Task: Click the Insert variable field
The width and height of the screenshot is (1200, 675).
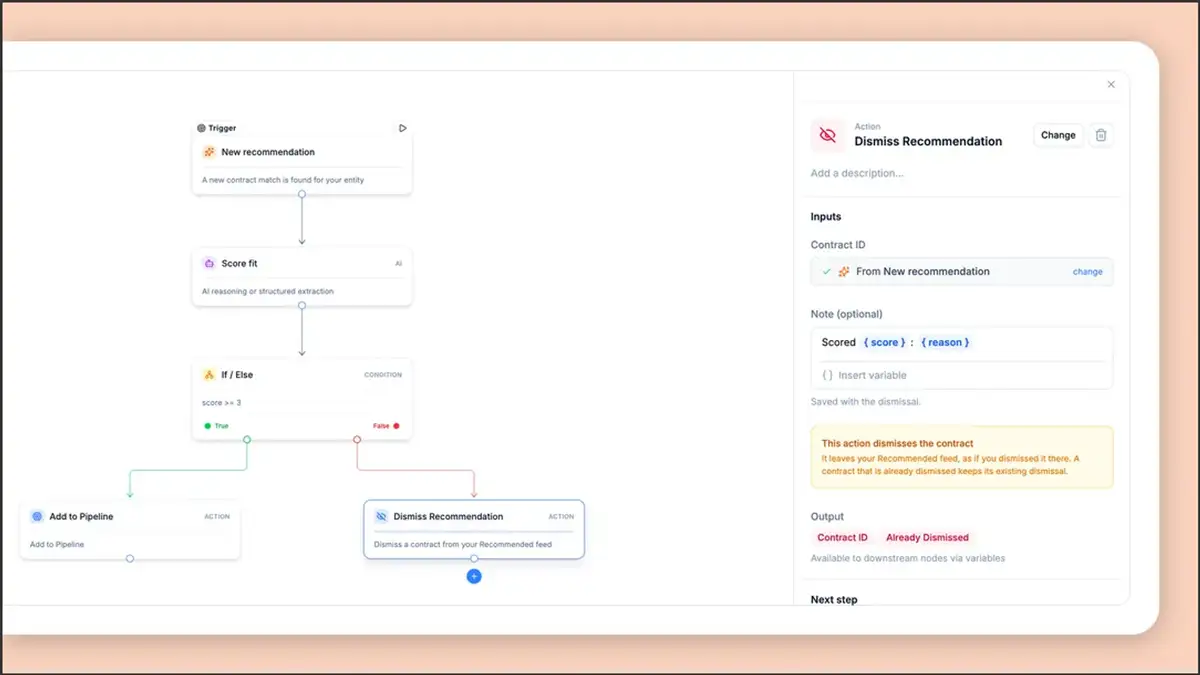Action: point(962,375)
